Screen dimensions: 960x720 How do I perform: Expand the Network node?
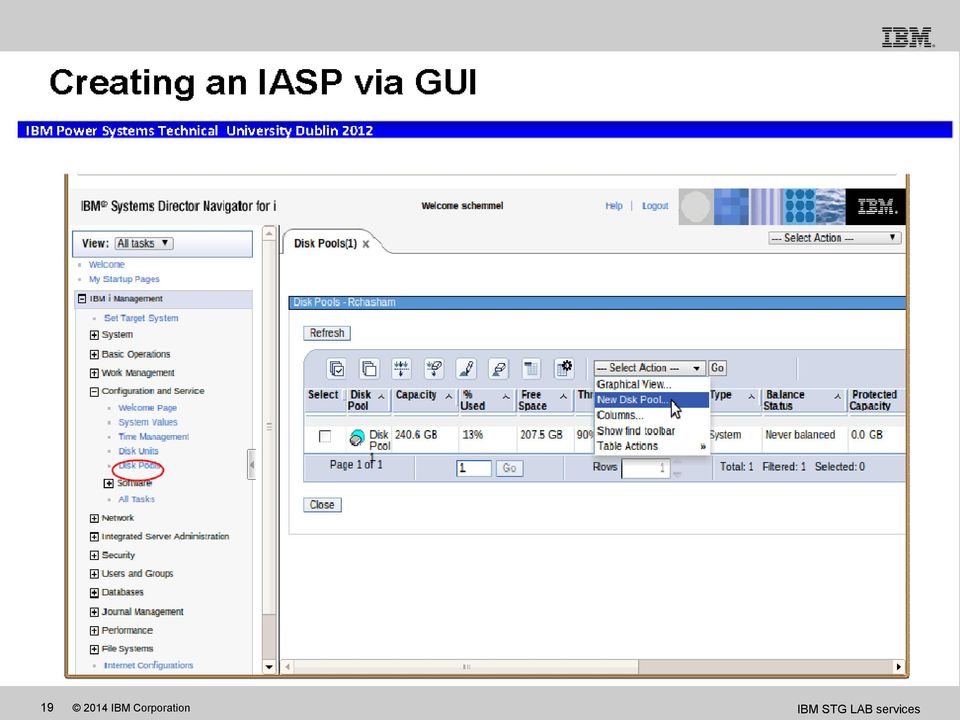(94, 518)
